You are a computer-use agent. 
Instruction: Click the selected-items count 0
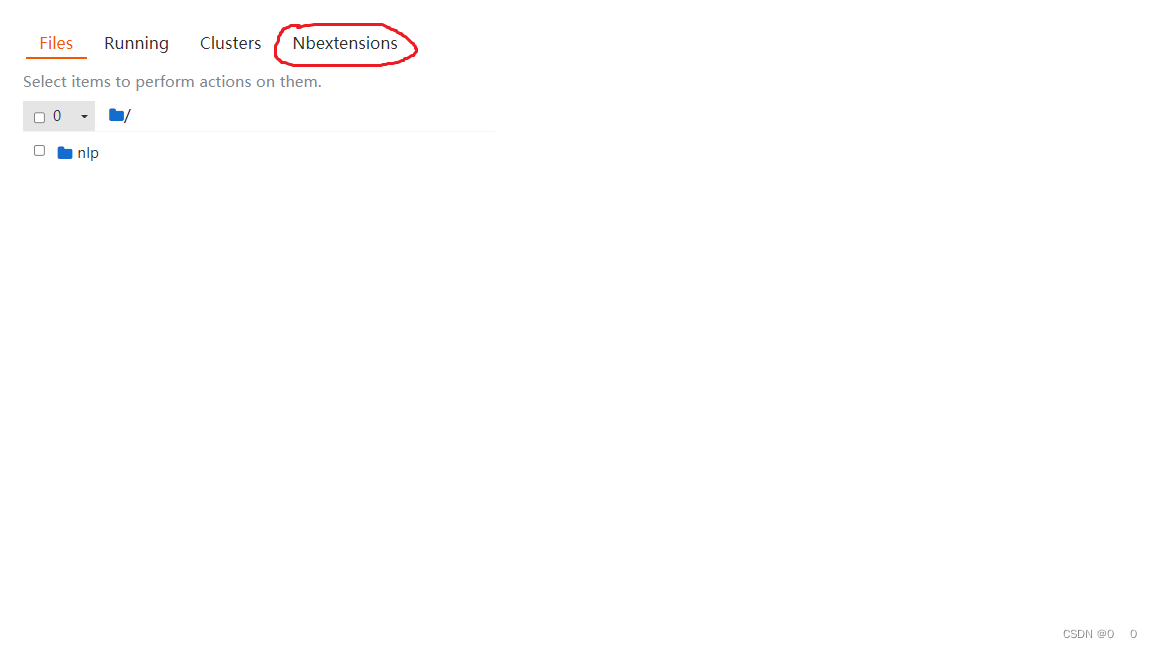click(57, 116)
